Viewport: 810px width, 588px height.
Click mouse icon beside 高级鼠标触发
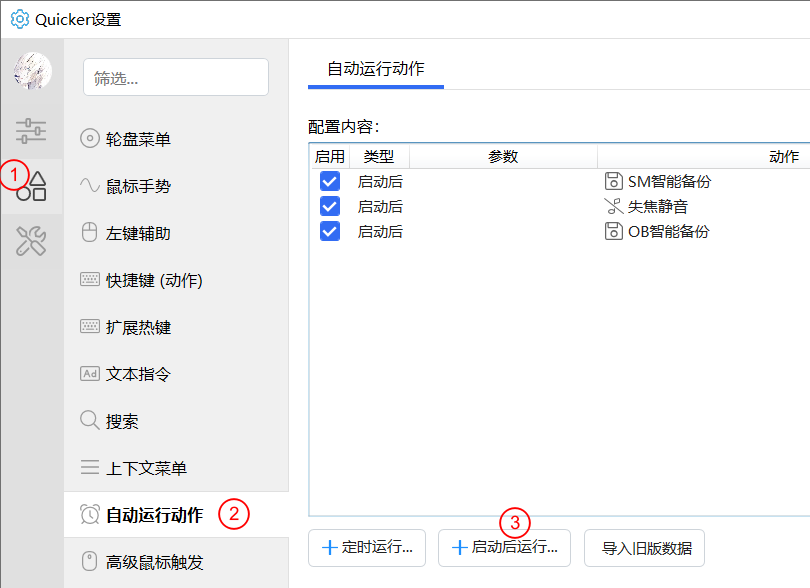89,561
